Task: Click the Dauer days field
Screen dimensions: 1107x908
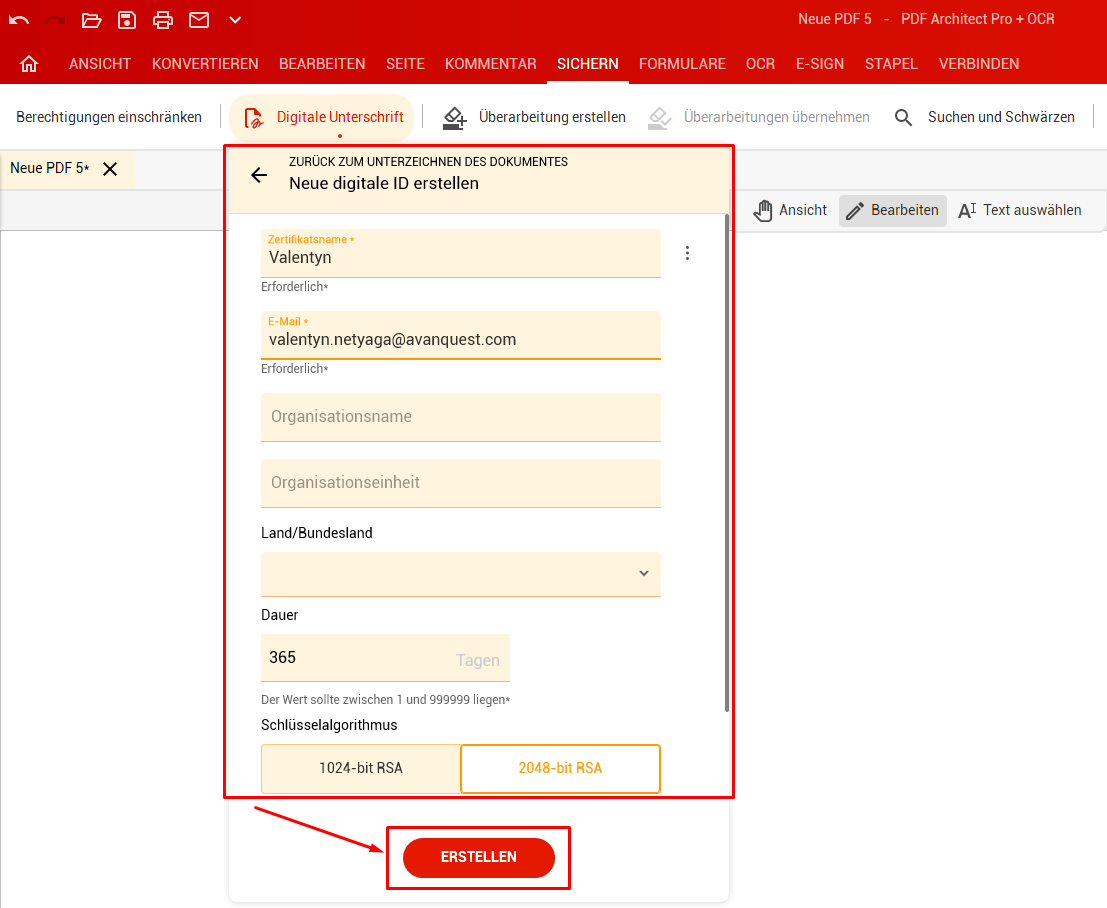Action: point(385,658)
